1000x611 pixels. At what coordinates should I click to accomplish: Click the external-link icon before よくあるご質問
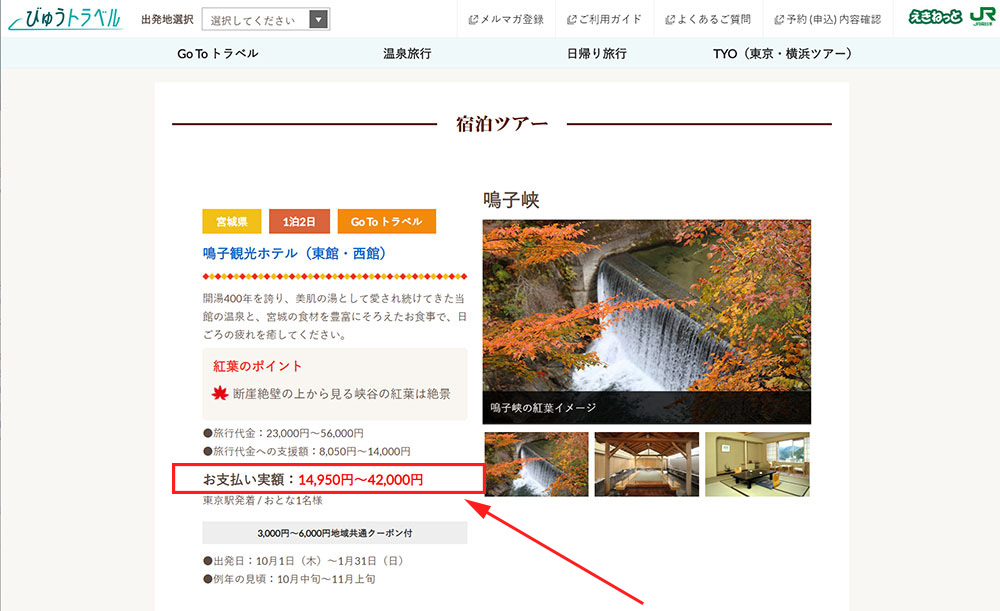[x=670, y=20]
